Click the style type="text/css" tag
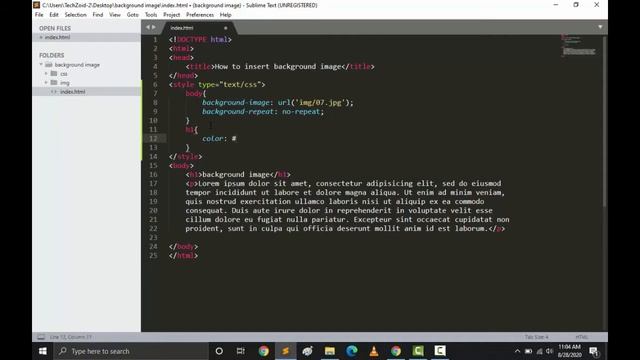 [217, 84]
